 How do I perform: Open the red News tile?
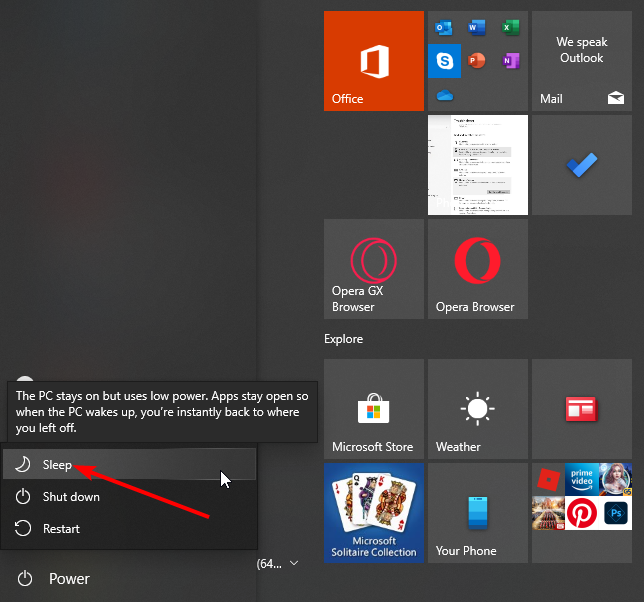582,409
